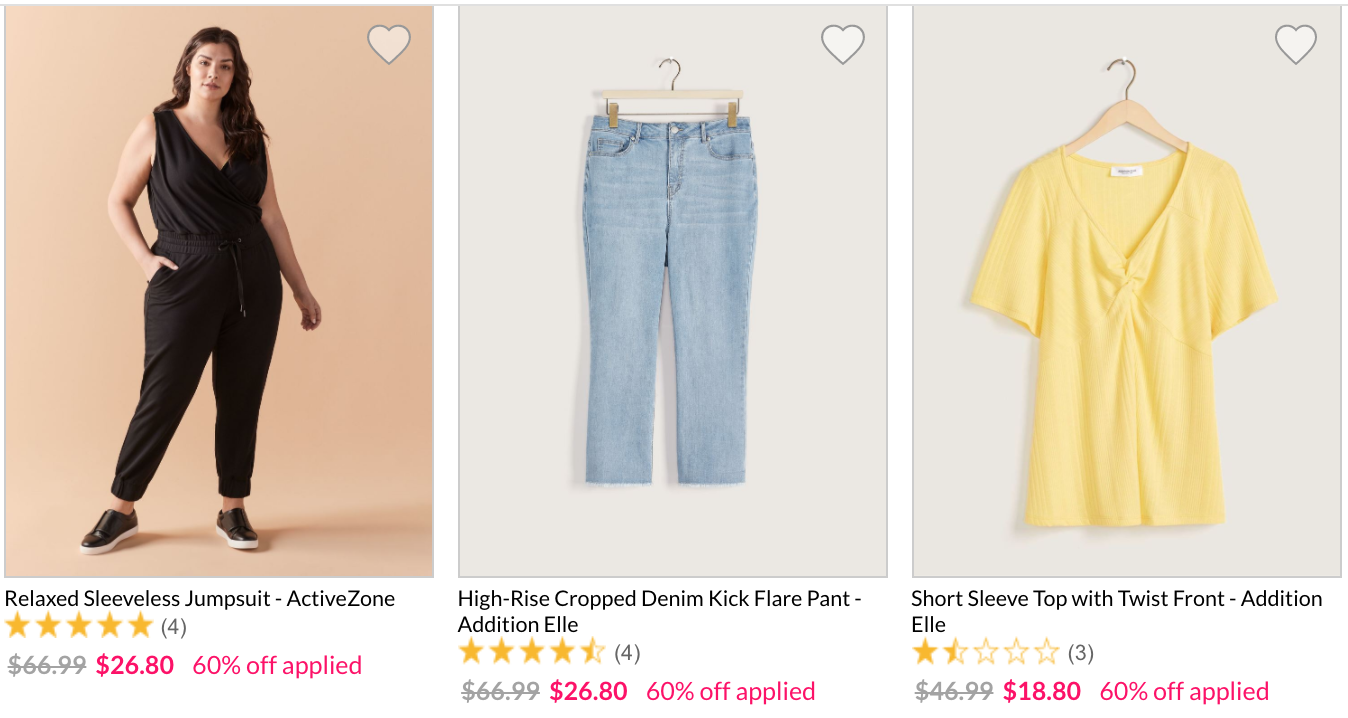1348x718 pixels.
Task: Add the Denim Kick Flare Pant to wishlist
Action: pos(843,44)
